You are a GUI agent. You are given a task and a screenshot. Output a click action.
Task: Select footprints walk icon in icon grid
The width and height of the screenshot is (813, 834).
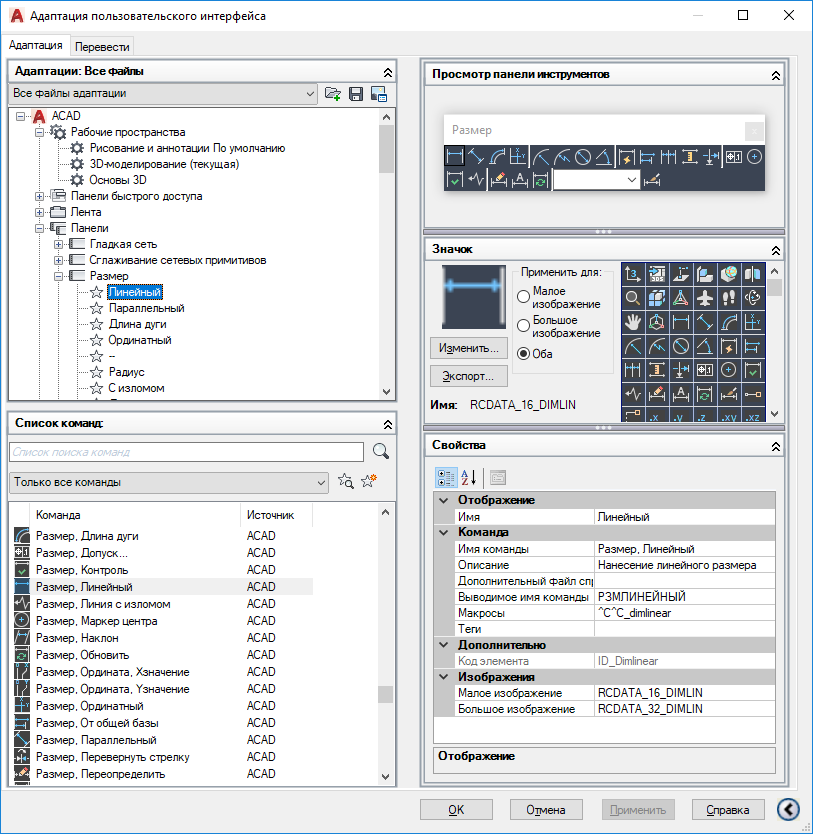coord(728,298)
